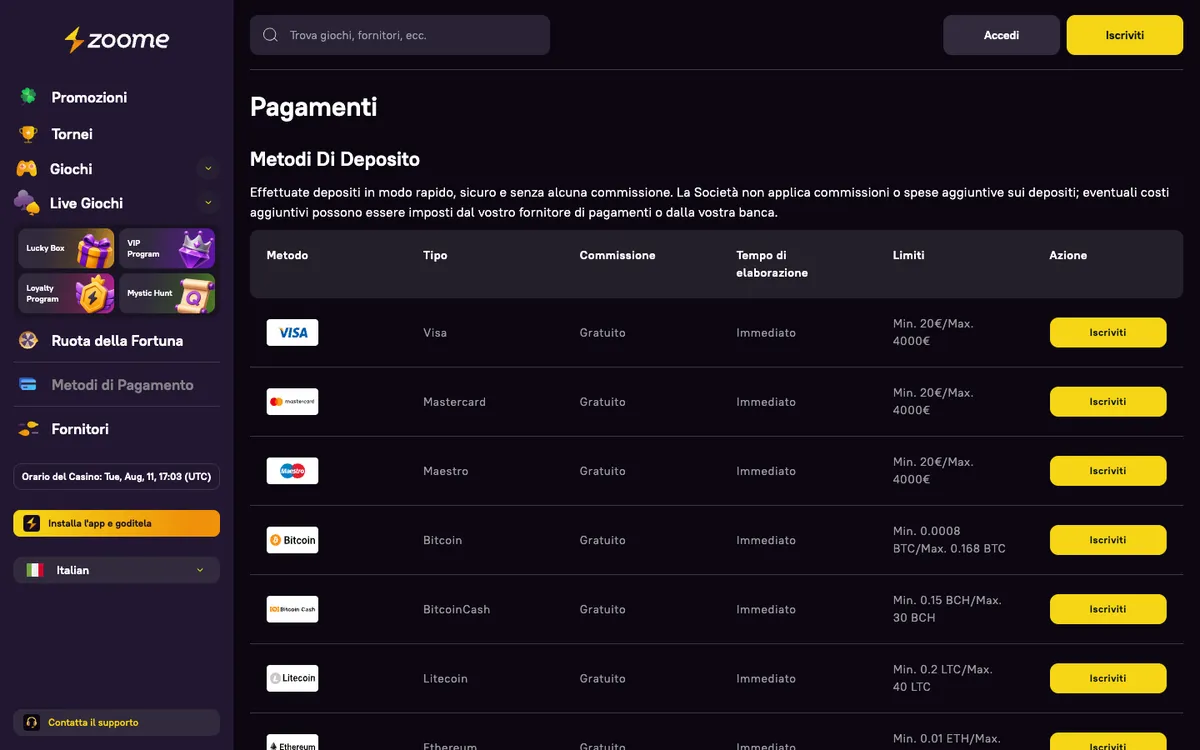Click the Metodi Di Deposito heading
Viewport: 1200px width, 750px height.
coord(335,159)
